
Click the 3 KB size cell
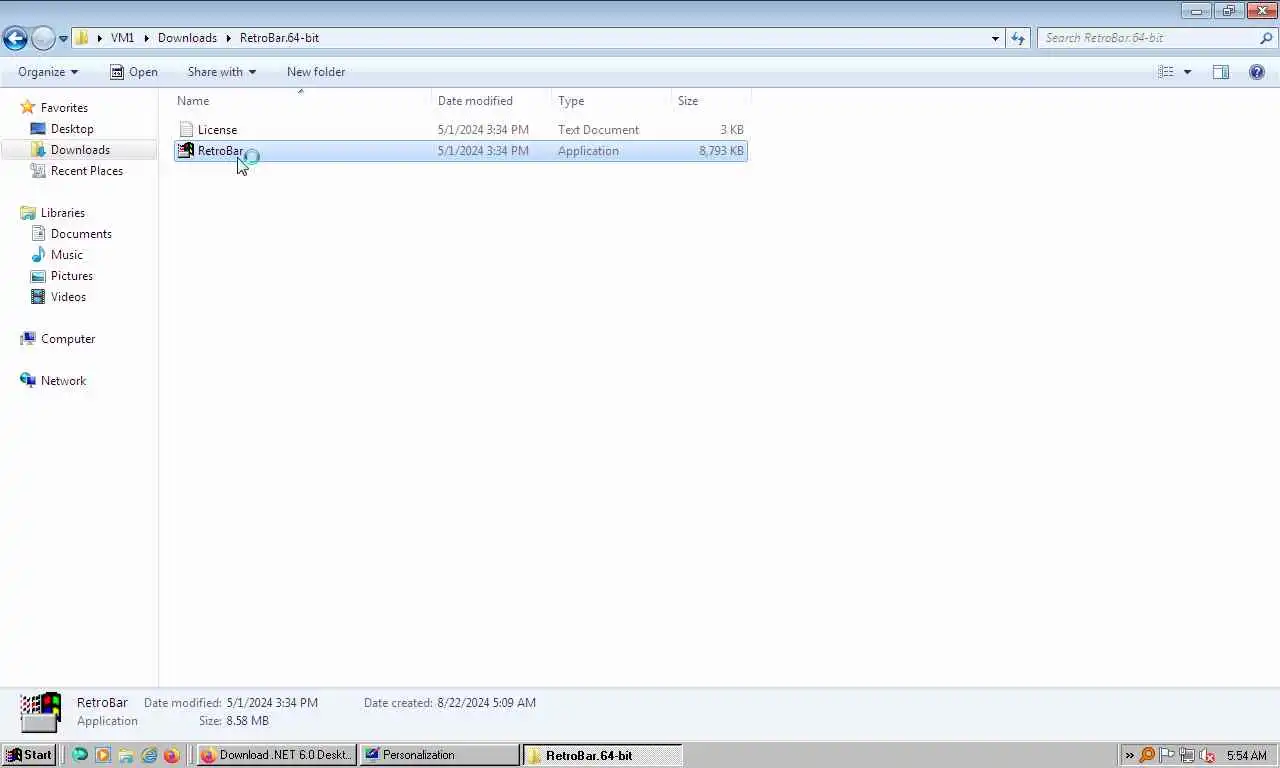[732, 130]
